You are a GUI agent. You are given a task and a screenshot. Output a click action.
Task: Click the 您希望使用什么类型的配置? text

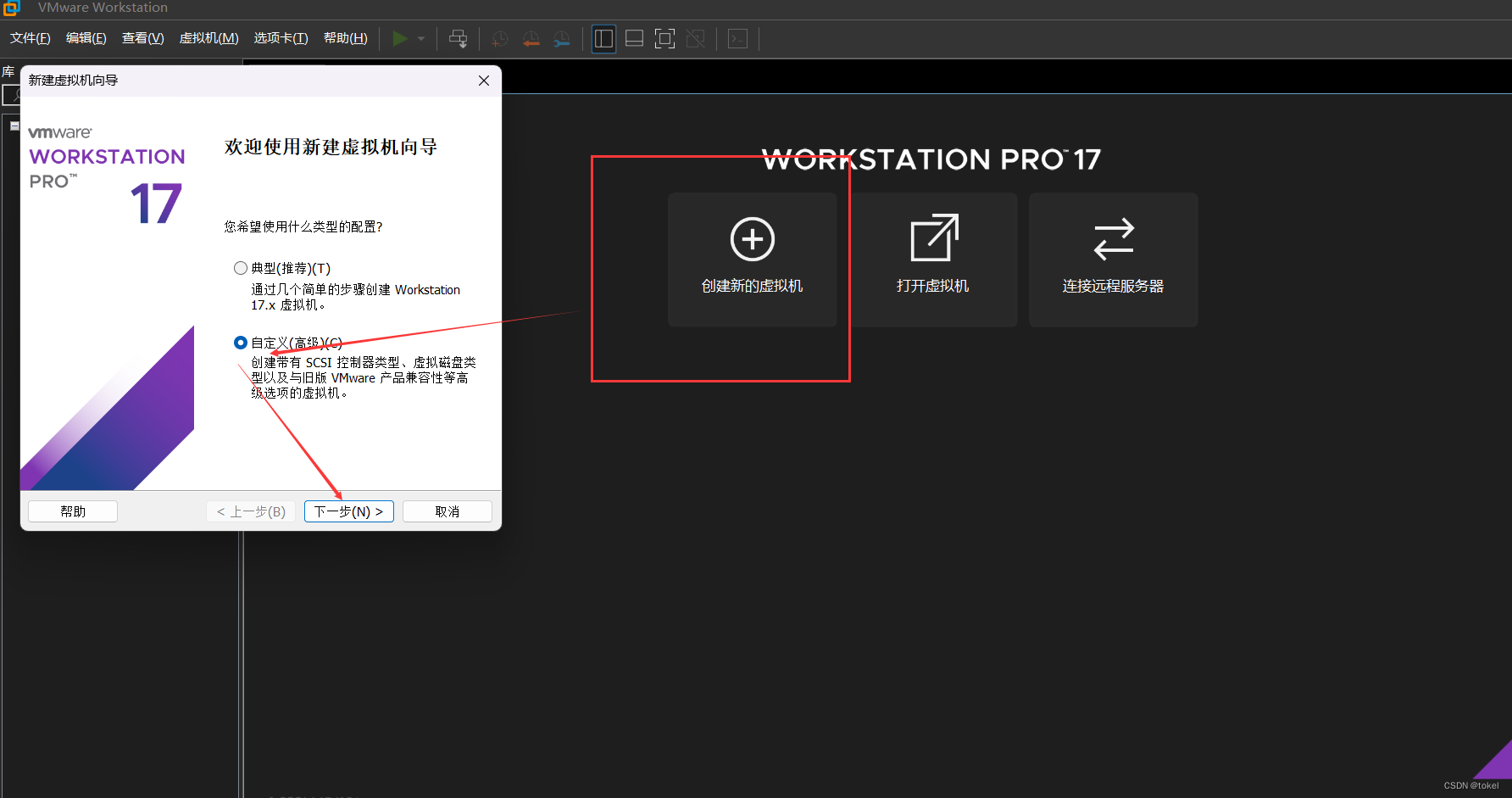pos(303,226)
